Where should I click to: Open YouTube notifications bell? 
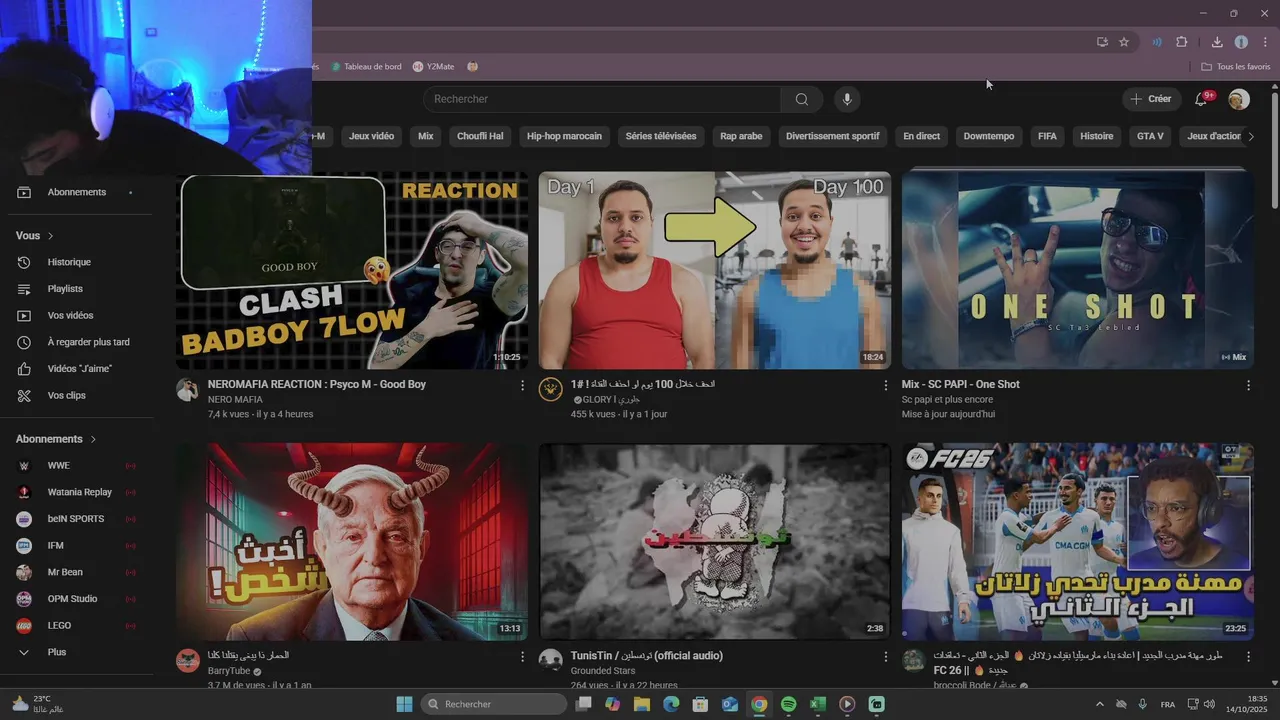[x=1202, y=99]
